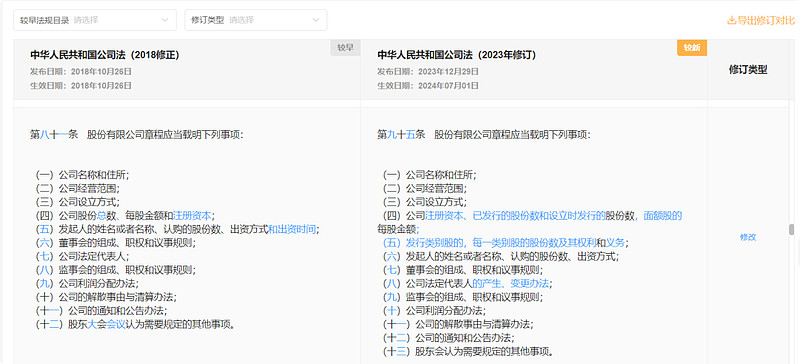Open the 较早法规目录 dropdown
Viewport: 800px width, 364px height.
[x=95, y=20]
